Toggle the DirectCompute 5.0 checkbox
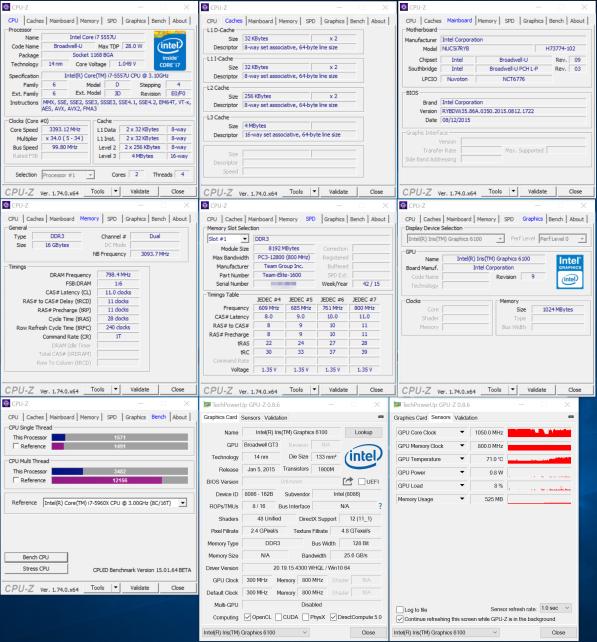Image resolution: width=597 pixels, height=642 pixels. tap(333, 617)
